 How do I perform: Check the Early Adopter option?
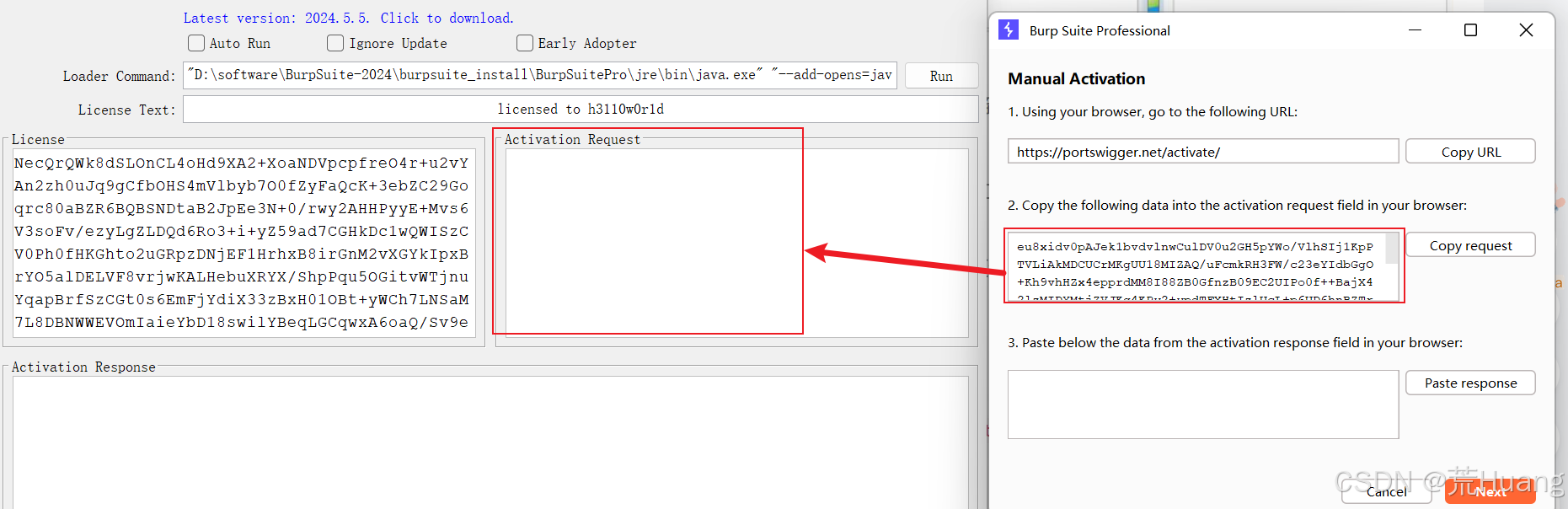point(525,43)
